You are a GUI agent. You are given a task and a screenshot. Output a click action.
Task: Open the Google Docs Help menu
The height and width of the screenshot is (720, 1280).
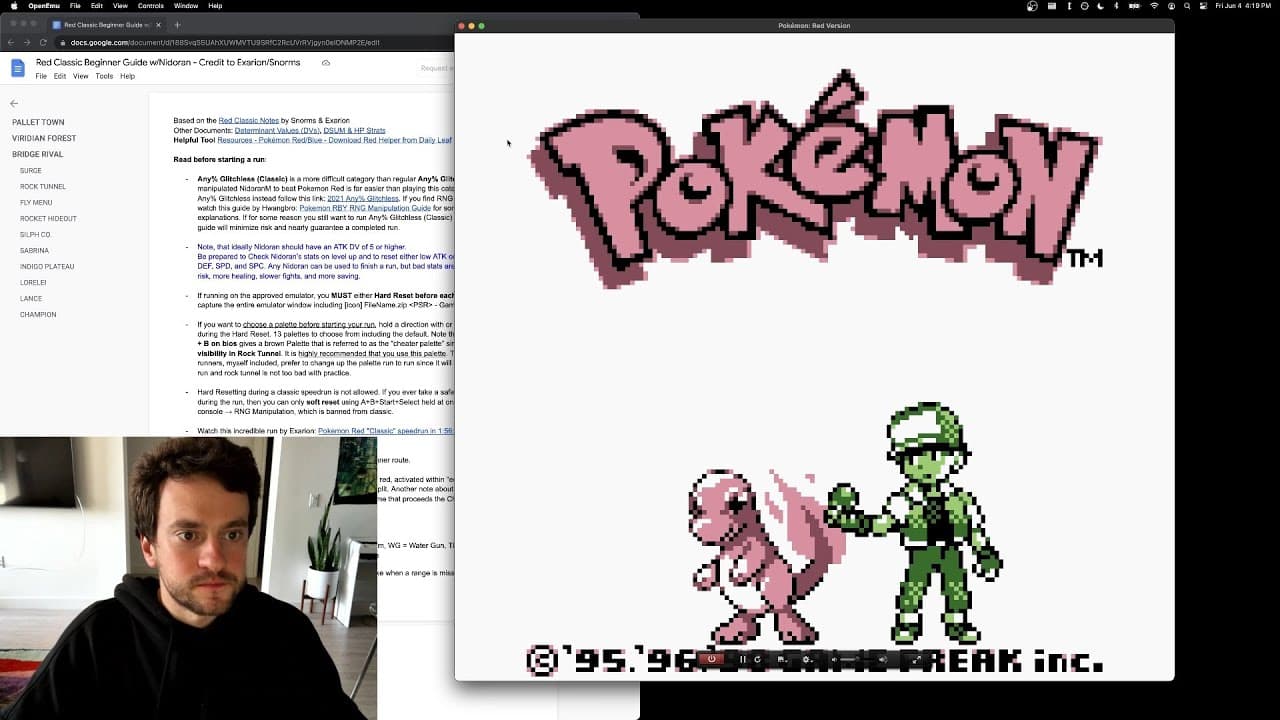click(x=128, y=76)
